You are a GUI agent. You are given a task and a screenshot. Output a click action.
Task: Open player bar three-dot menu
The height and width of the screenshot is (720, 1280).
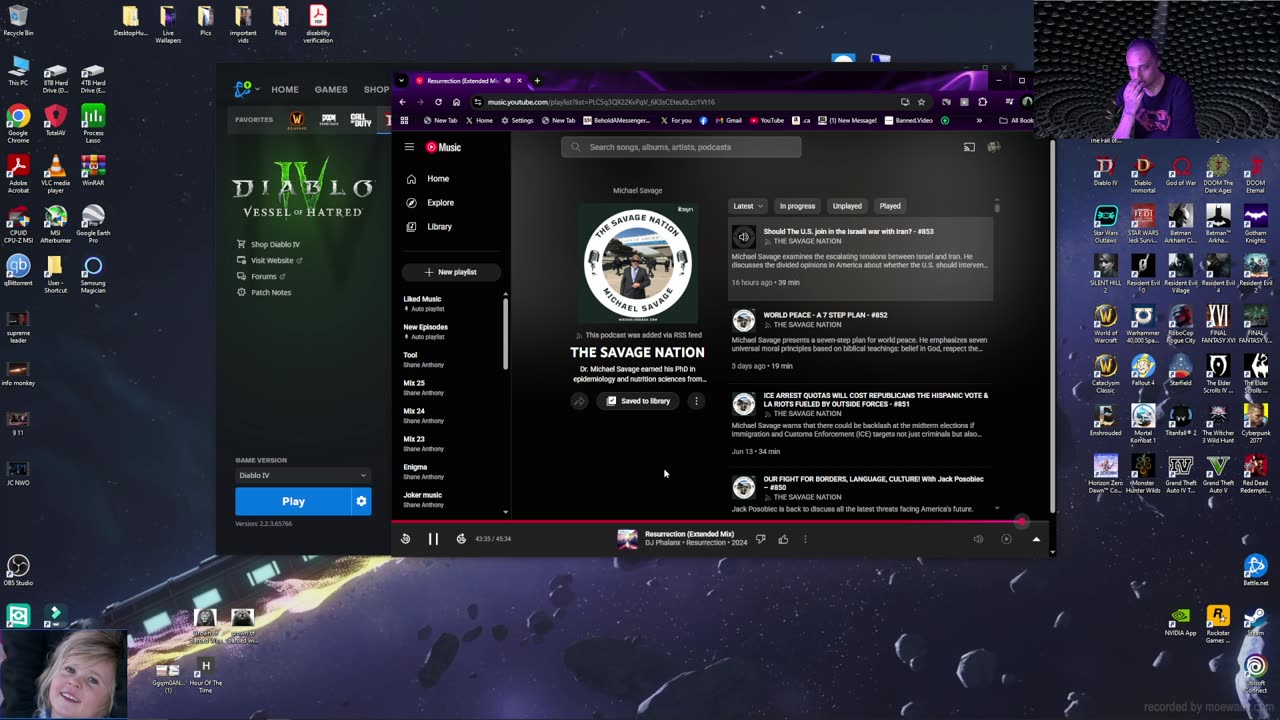tap(805, 539)
